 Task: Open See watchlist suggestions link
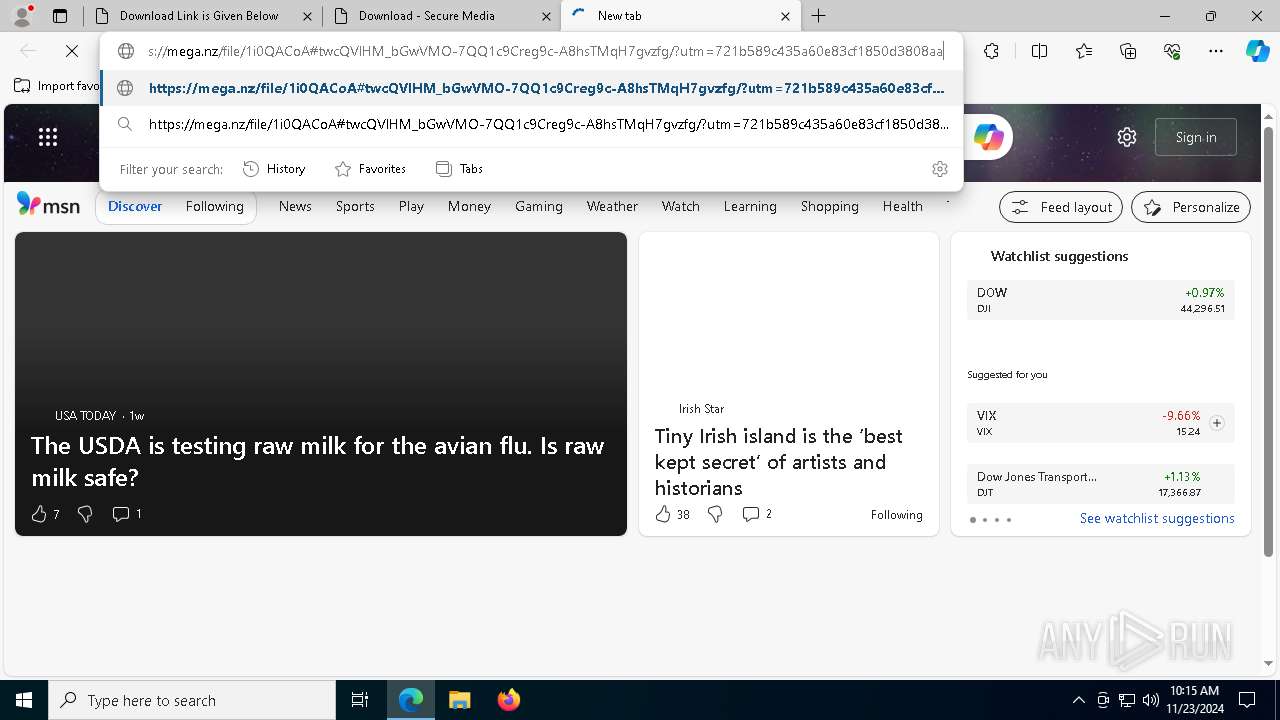(x=1157, y=518)
